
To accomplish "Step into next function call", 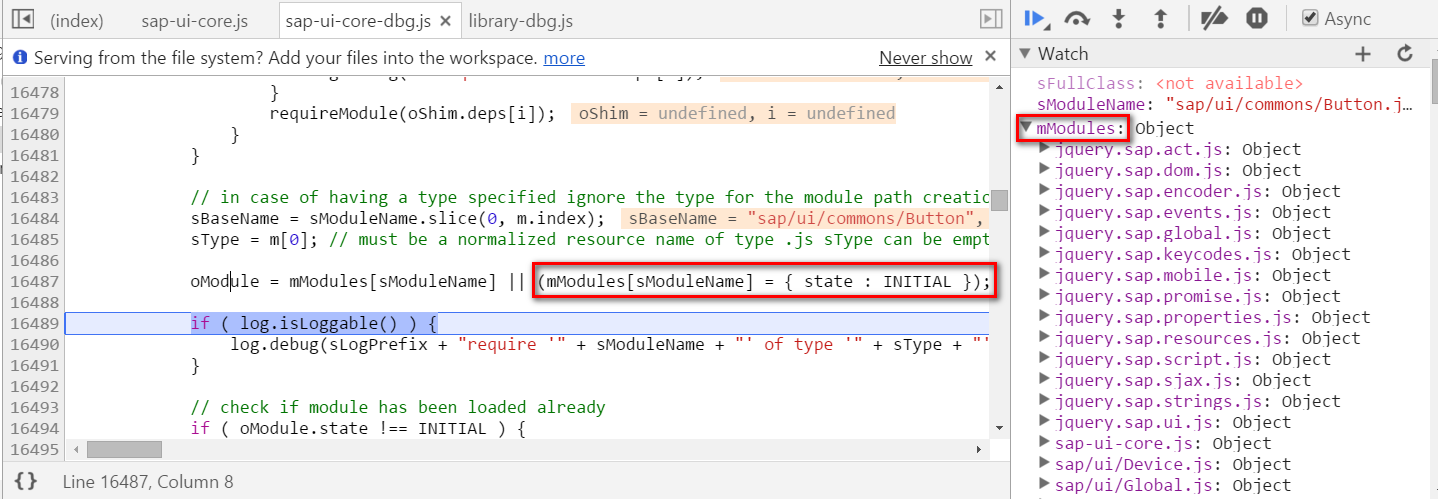I will point(1119,18).
